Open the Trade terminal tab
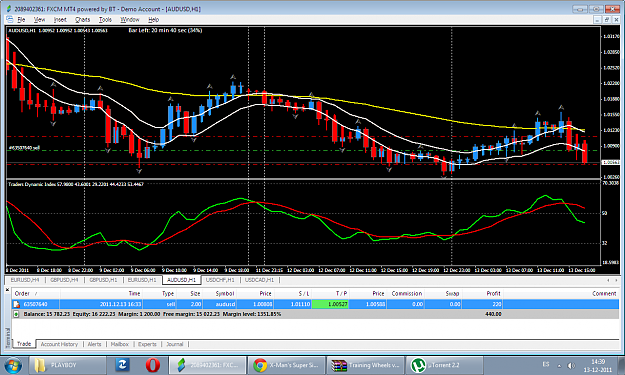 [x=24, y=344]
